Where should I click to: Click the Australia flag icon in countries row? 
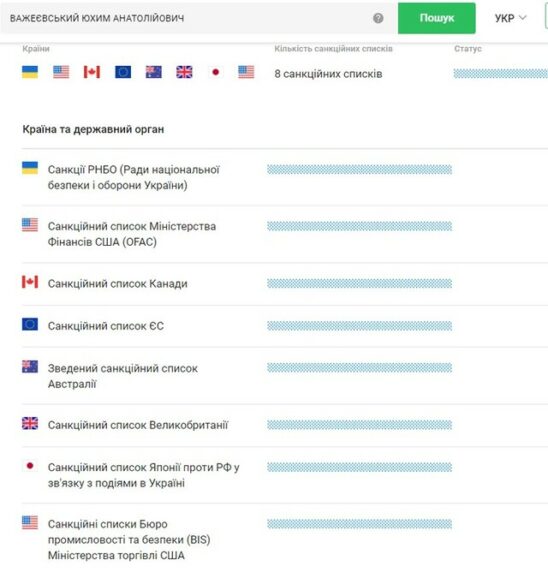[x=154, y=72]
